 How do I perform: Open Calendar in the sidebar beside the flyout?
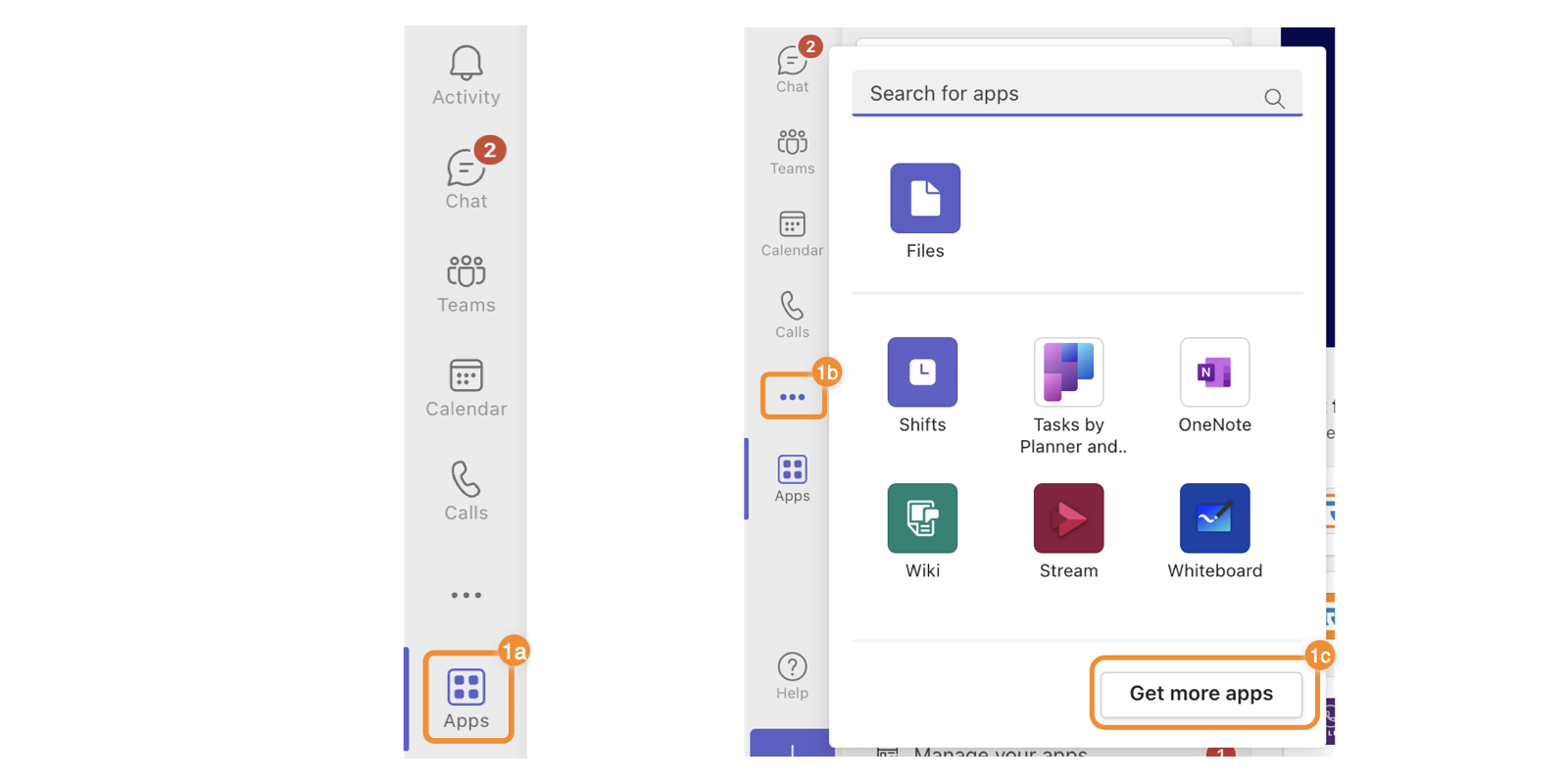[x=792, y=233]
